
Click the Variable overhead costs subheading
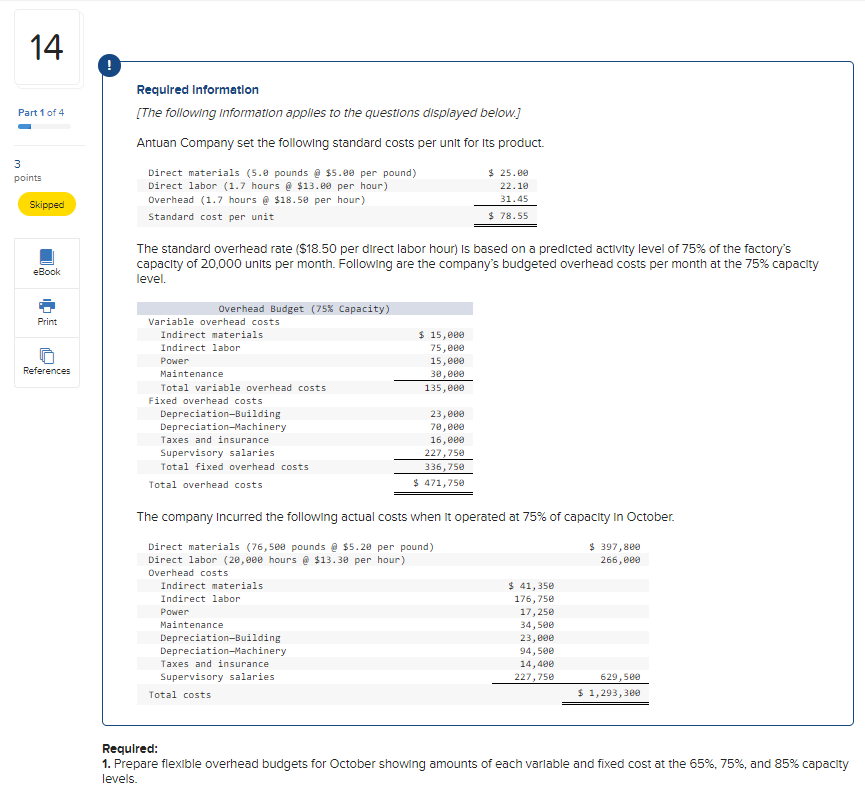[214, 322]
